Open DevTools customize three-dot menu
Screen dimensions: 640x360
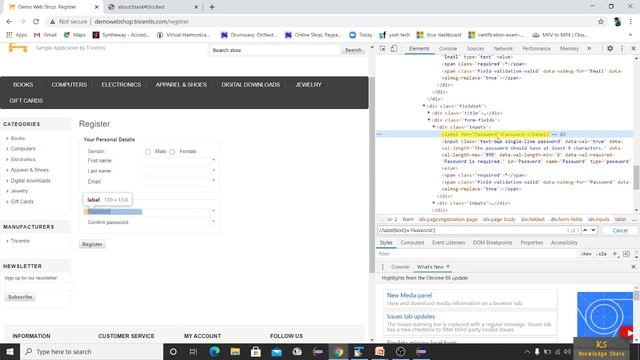622,49
